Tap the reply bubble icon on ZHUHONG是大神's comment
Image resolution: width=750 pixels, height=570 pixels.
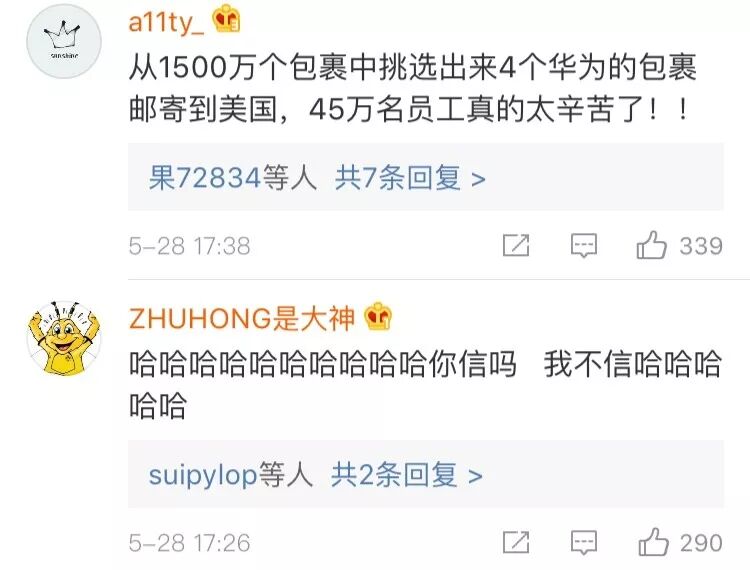tap(584, 543)
